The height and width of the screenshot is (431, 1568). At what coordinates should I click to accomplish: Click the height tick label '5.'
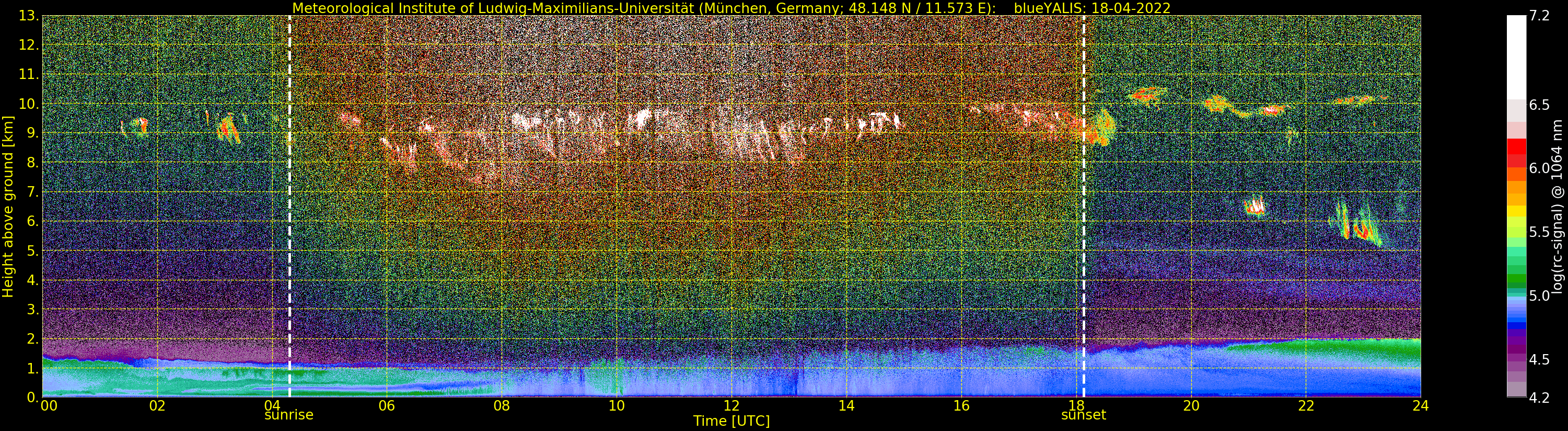(x=33, y=251)
